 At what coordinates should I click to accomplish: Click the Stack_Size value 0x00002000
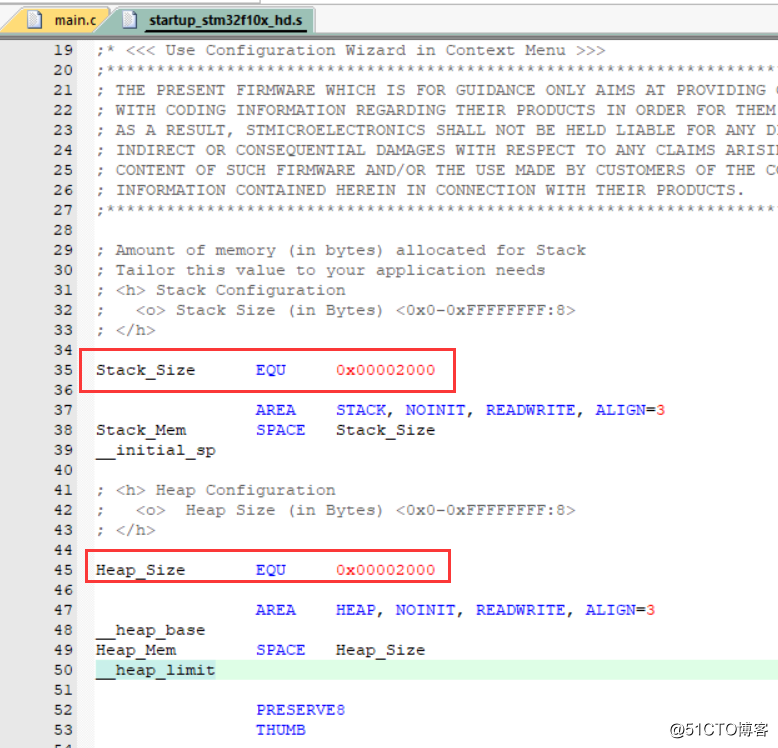pos(386,370)
